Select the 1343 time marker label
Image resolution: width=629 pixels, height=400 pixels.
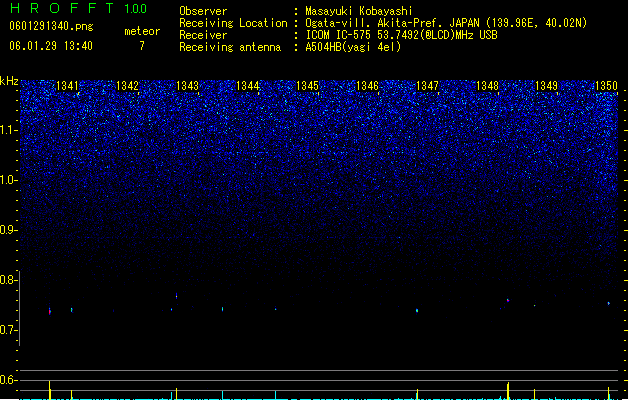tap(187, 86)
